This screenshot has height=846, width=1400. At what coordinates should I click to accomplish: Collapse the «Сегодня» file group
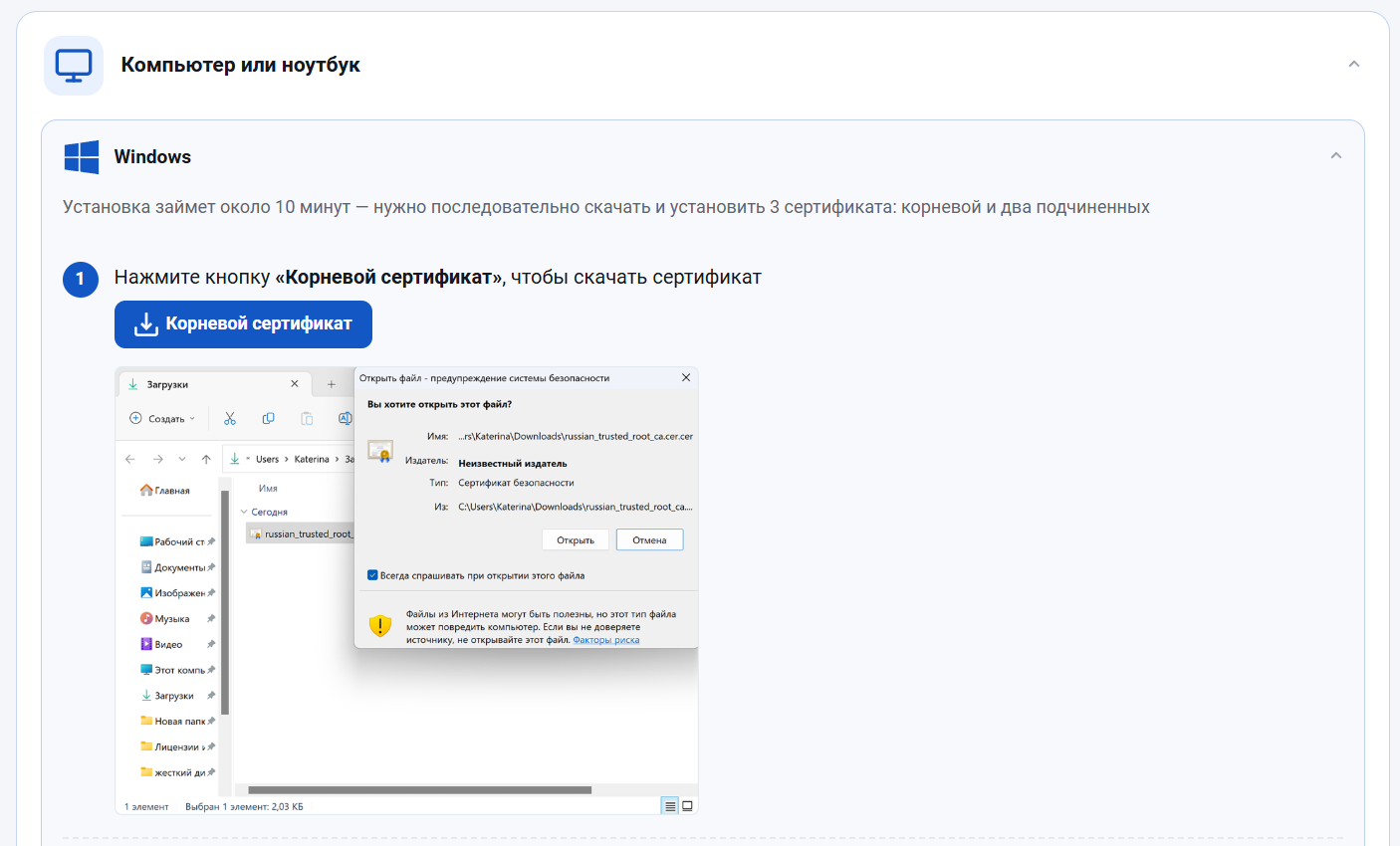click(x=245, y=512)
